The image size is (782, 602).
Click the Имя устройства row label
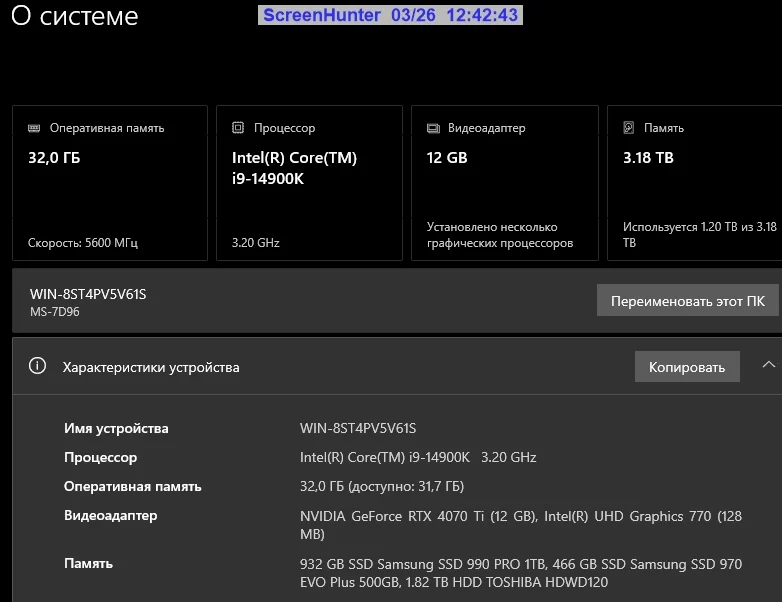(x=116, y=428)
